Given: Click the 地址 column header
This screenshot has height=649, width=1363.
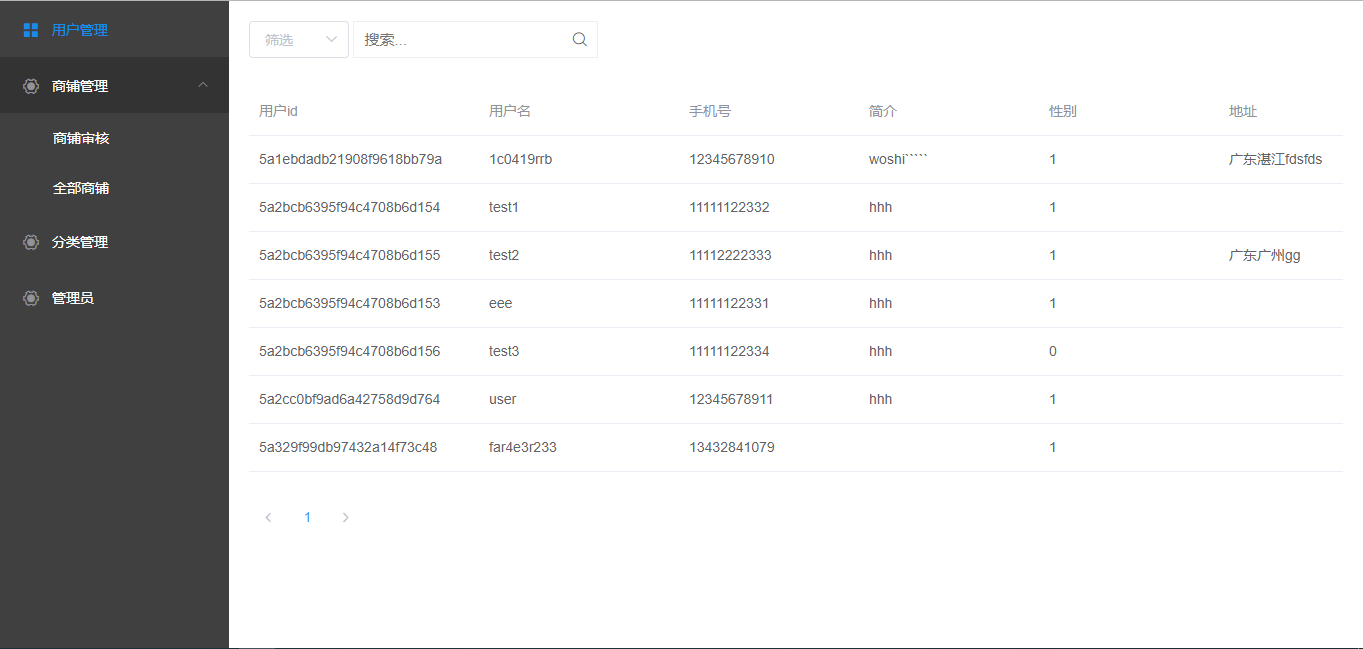Looking at the screenshot, I should [1243, 111].
